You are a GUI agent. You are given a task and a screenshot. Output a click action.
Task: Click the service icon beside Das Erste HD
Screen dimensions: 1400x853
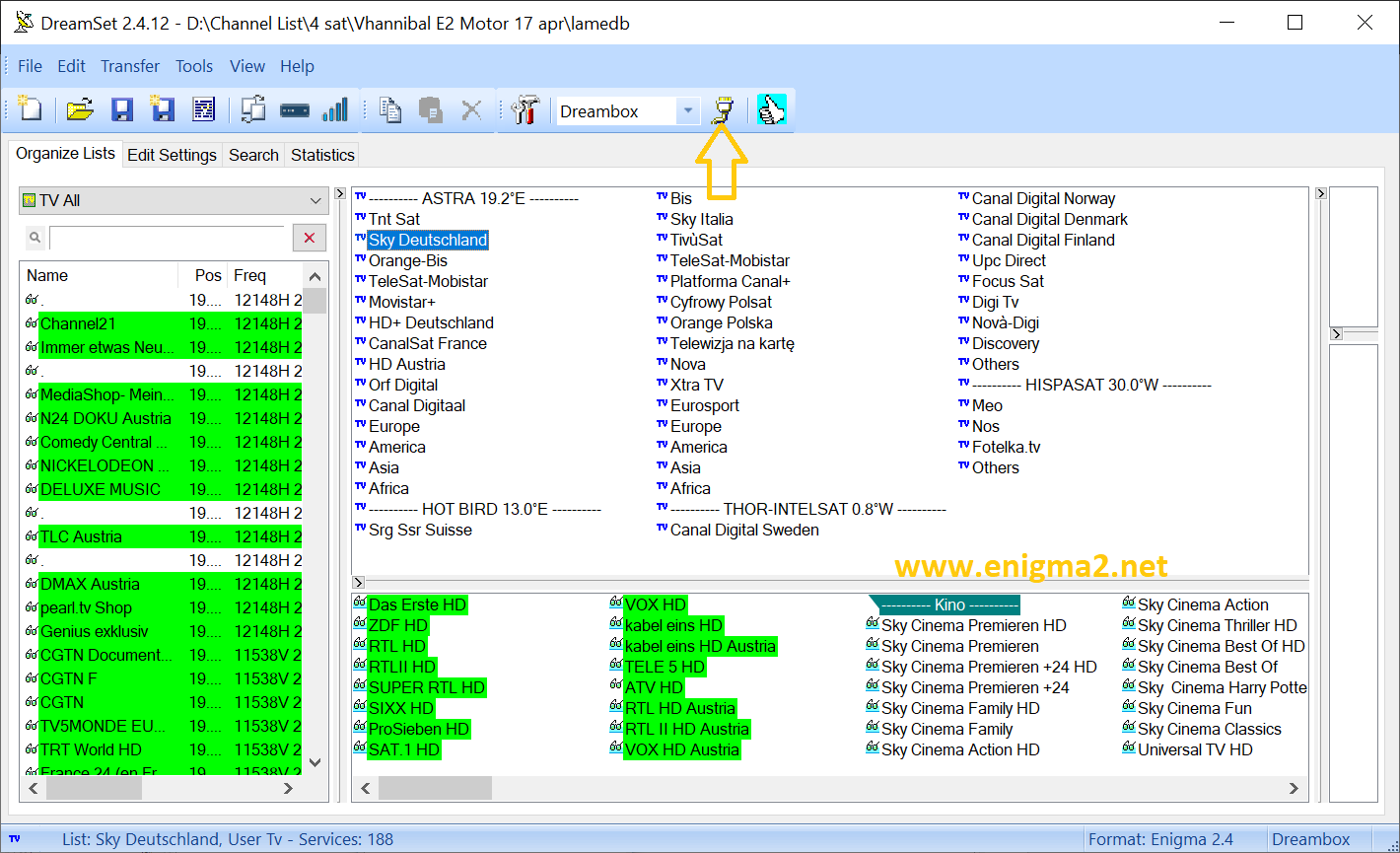(360, 604)
